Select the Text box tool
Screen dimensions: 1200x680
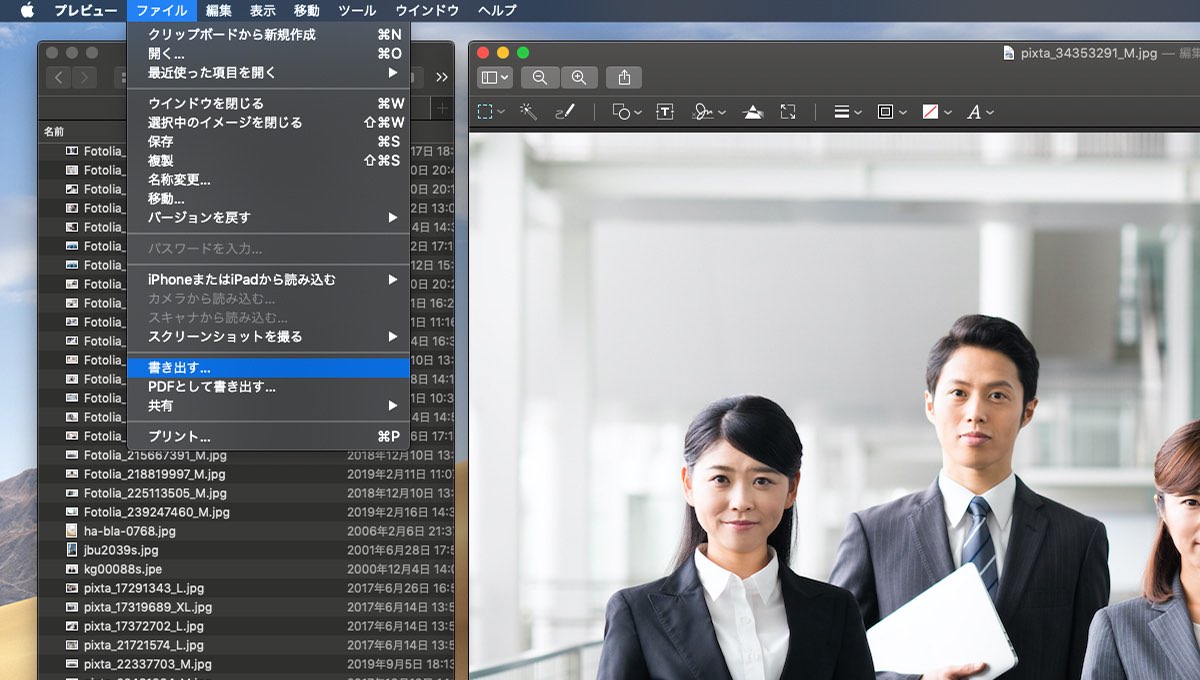pyautogui.click(x=664, y=112)
